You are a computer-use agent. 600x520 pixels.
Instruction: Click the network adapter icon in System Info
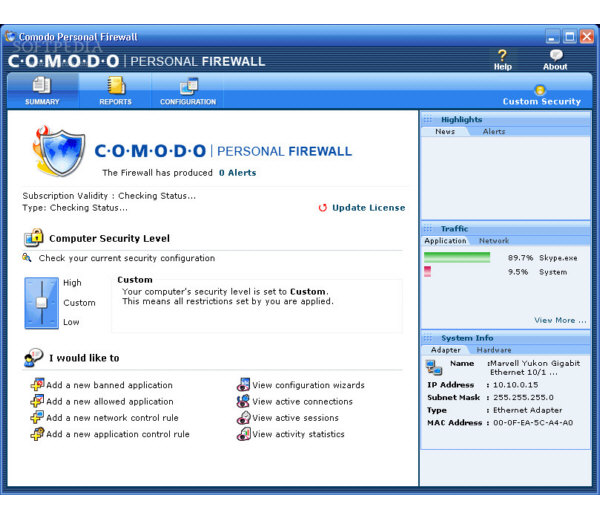(x=434, y=367)
